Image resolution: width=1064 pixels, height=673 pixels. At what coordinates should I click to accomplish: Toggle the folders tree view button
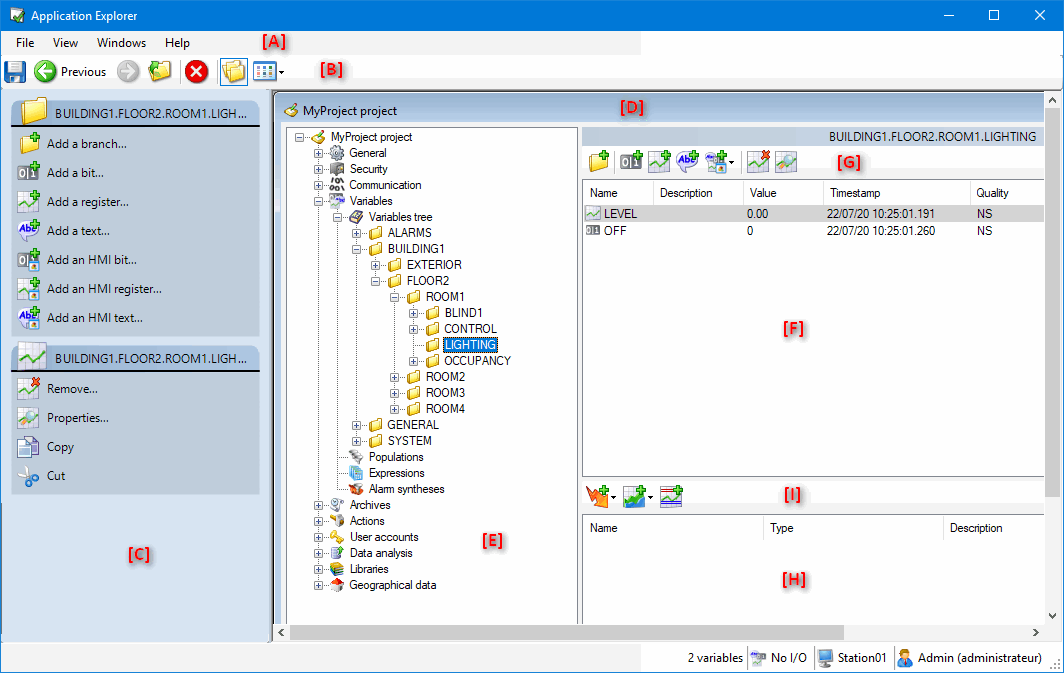[233, 71]
